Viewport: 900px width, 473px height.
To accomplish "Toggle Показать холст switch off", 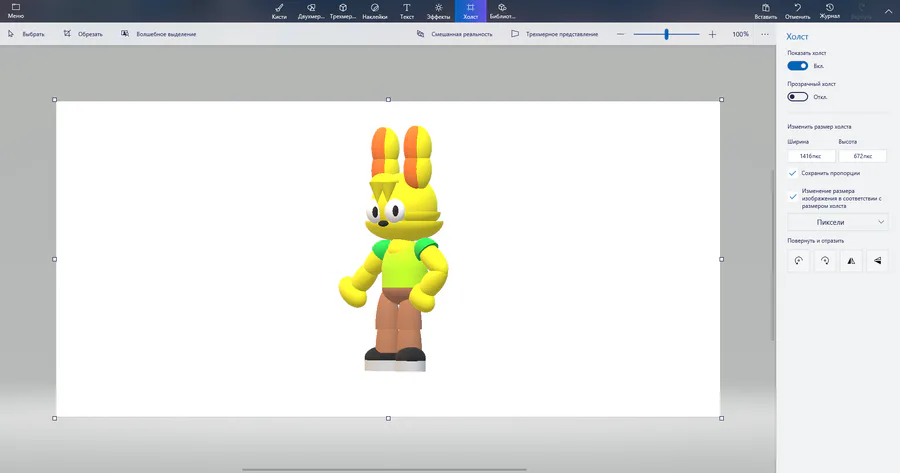I will (797, 66).
